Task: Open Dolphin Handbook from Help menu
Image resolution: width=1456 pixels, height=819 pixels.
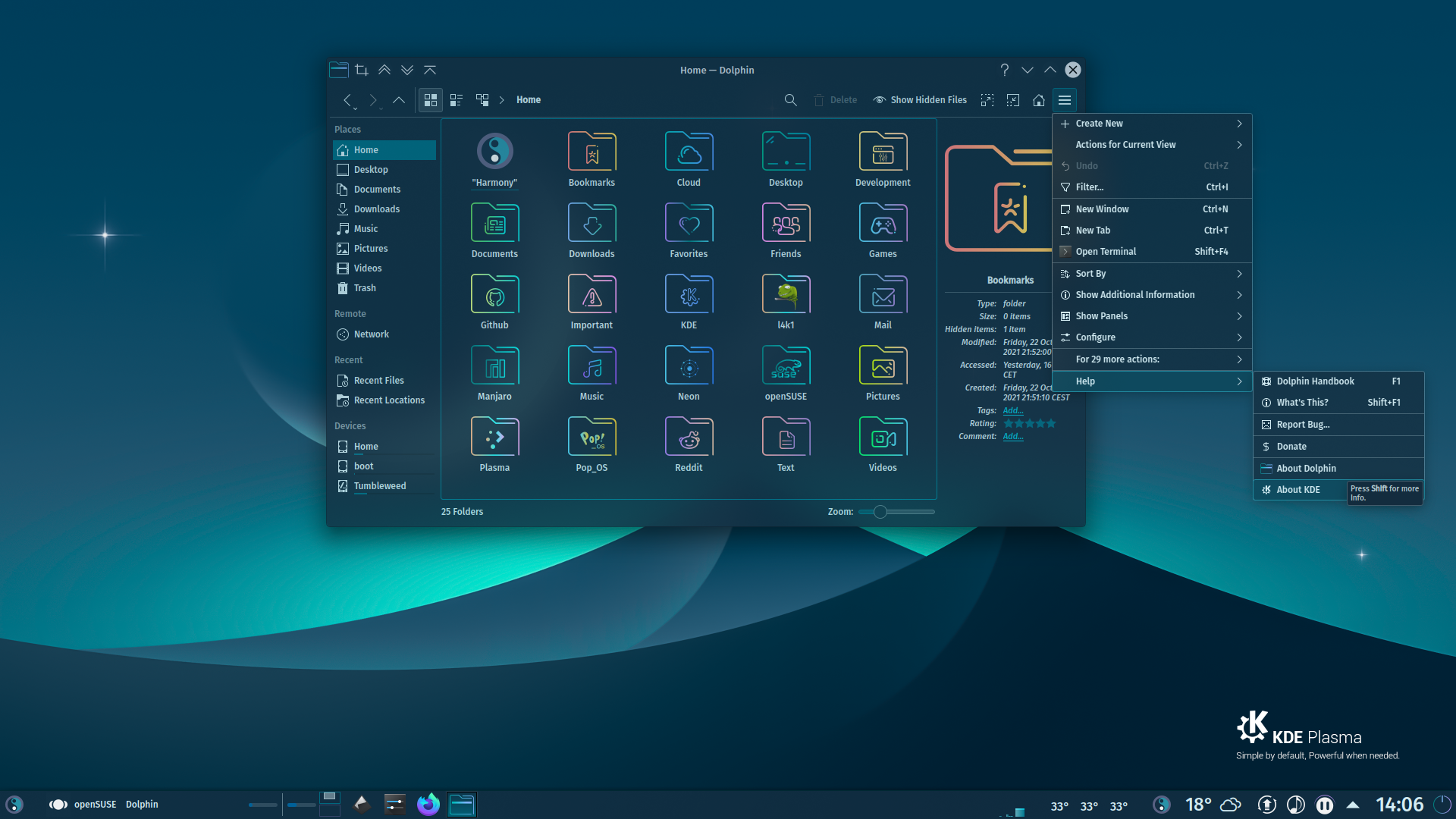Action: pyautogui.click(x=1338, y=381)
